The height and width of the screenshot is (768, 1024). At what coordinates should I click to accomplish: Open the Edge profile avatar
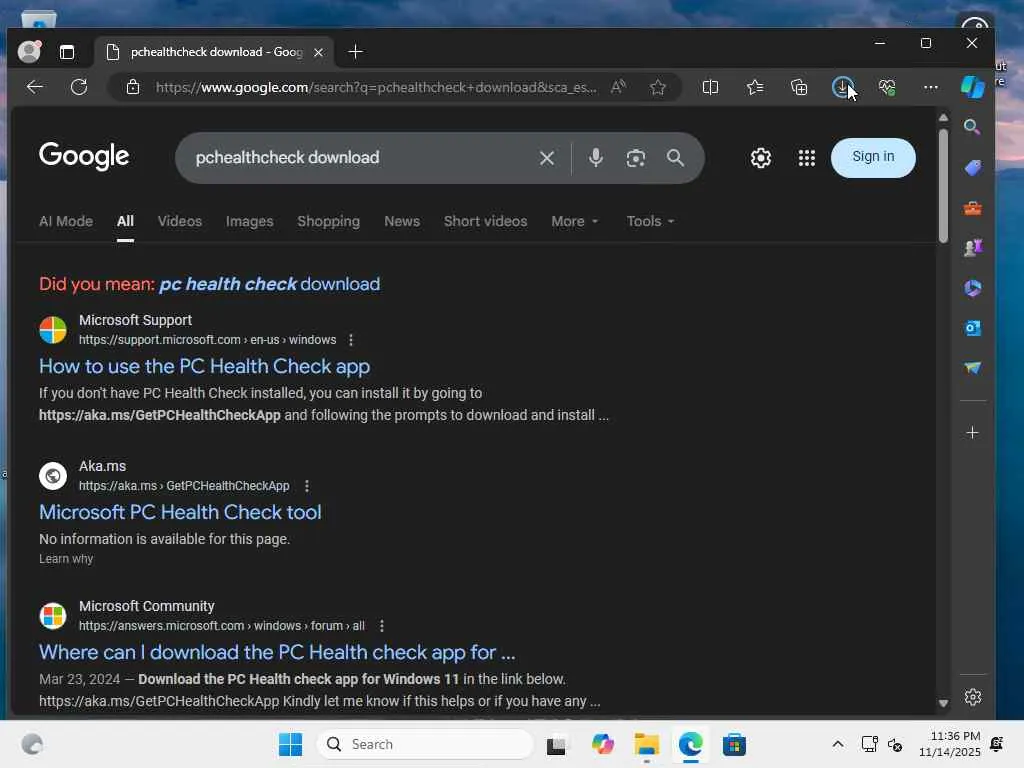coord(29,52)
